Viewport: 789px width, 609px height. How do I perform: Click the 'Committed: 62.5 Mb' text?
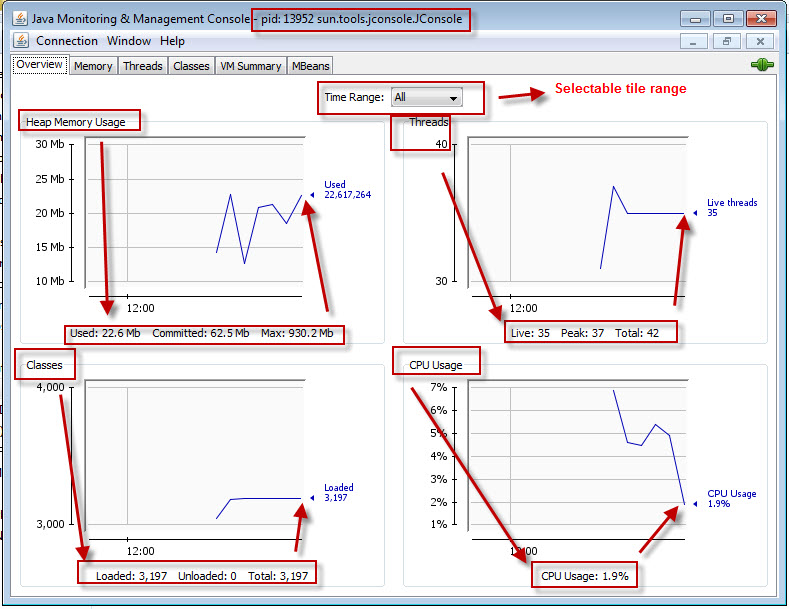(x=201, y=333)
